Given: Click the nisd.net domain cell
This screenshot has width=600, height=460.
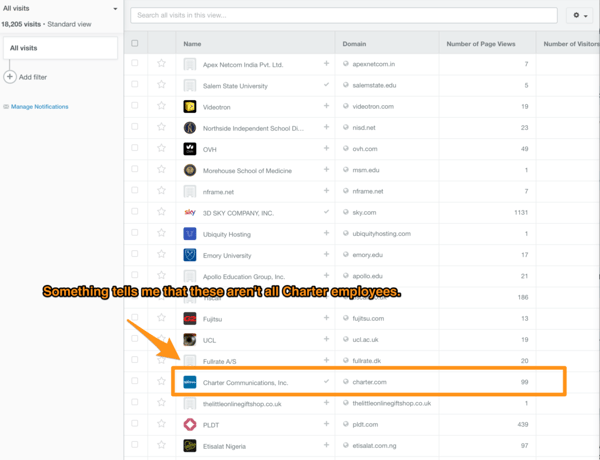Looking at the screenshot, I should tap(364, 127).
